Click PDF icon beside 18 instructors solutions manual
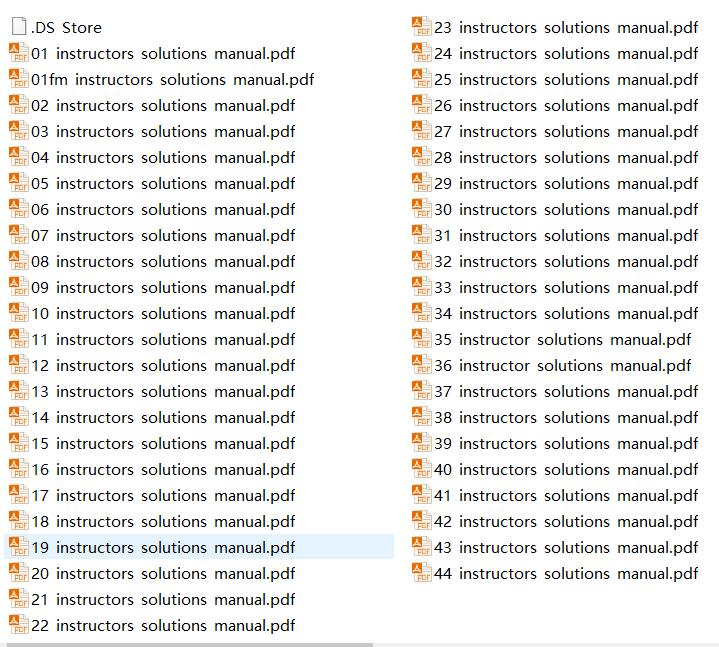This screenshot has height=647, width=719. point(19,520)
